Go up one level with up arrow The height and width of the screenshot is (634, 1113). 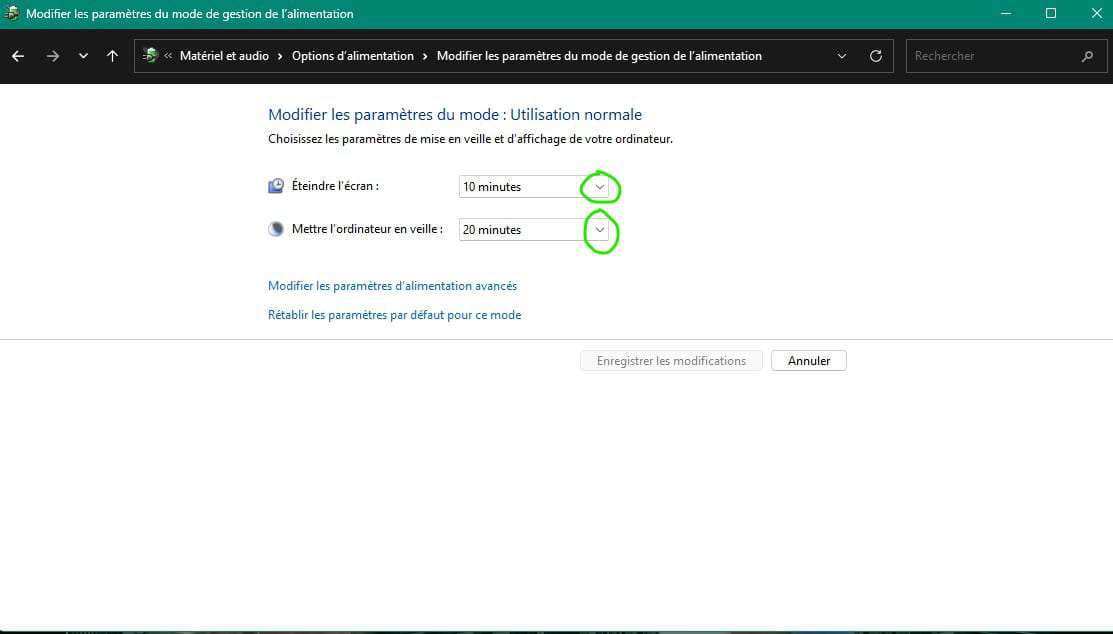pos(112,56)
